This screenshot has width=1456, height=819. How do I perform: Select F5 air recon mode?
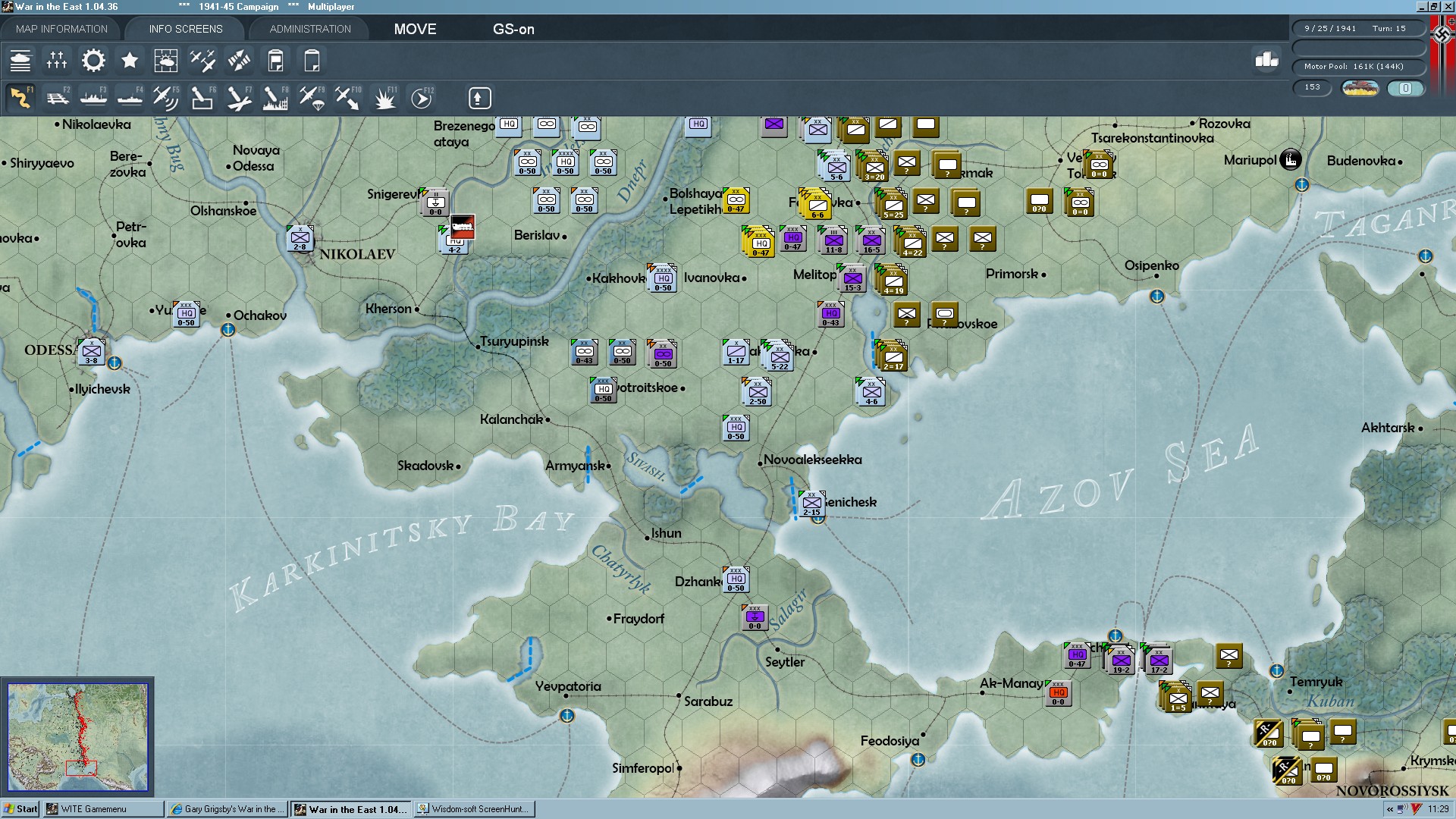[166, 98]
